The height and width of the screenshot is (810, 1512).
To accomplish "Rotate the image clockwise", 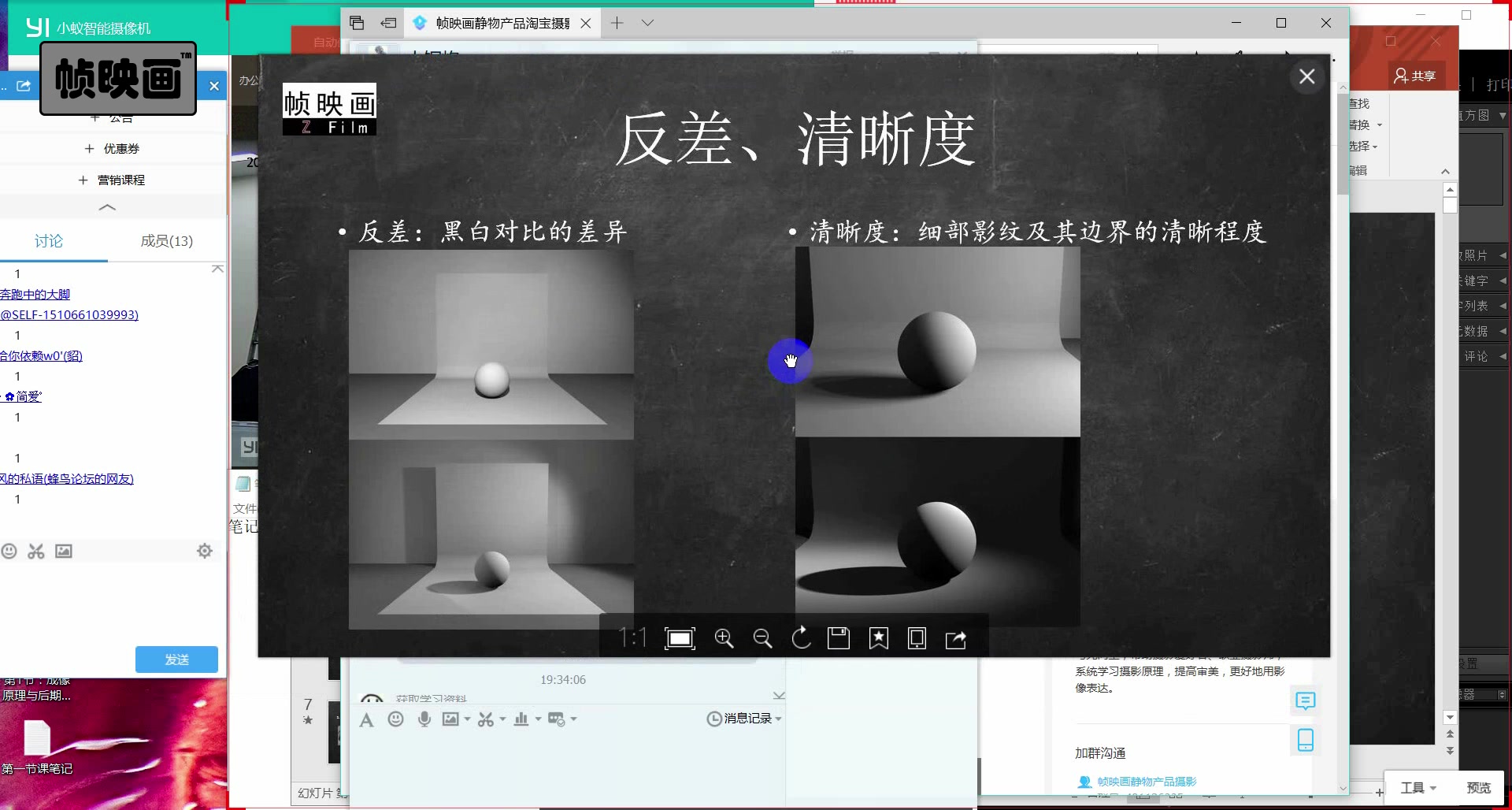I will tap(801, 638).
